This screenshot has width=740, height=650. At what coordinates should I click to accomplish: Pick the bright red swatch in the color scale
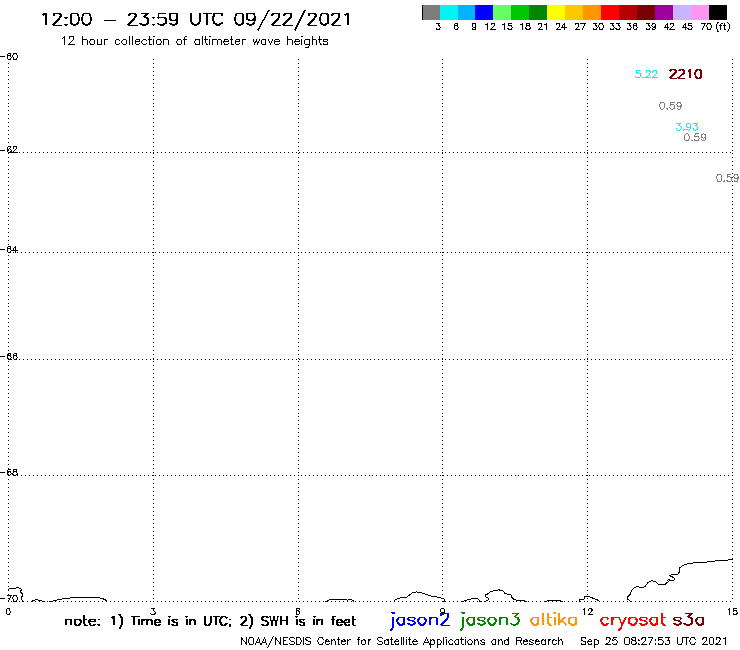(x=610, y=12)
